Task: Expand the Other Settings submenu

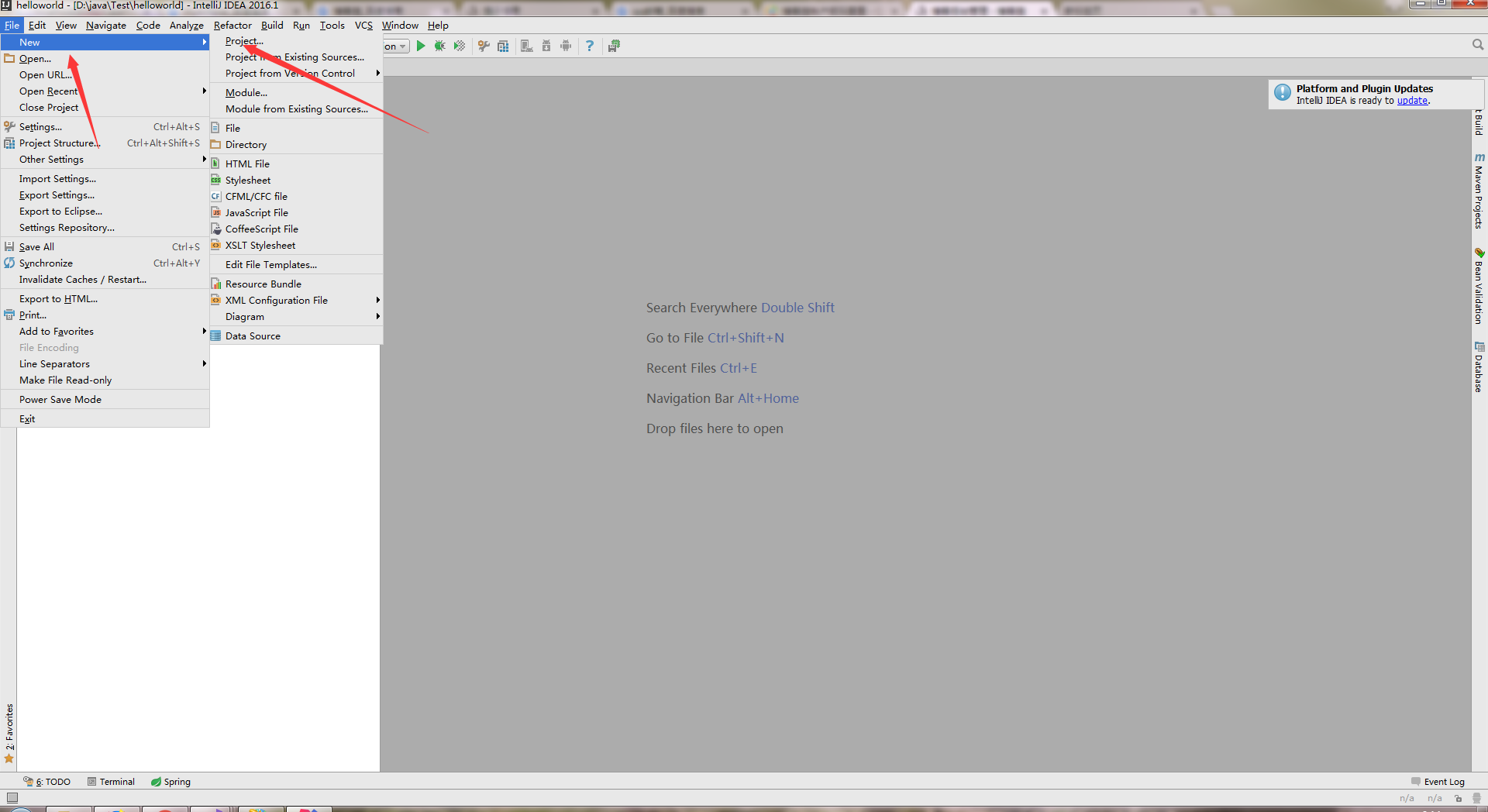Action: pyautogui.click(x=105, y=160)
